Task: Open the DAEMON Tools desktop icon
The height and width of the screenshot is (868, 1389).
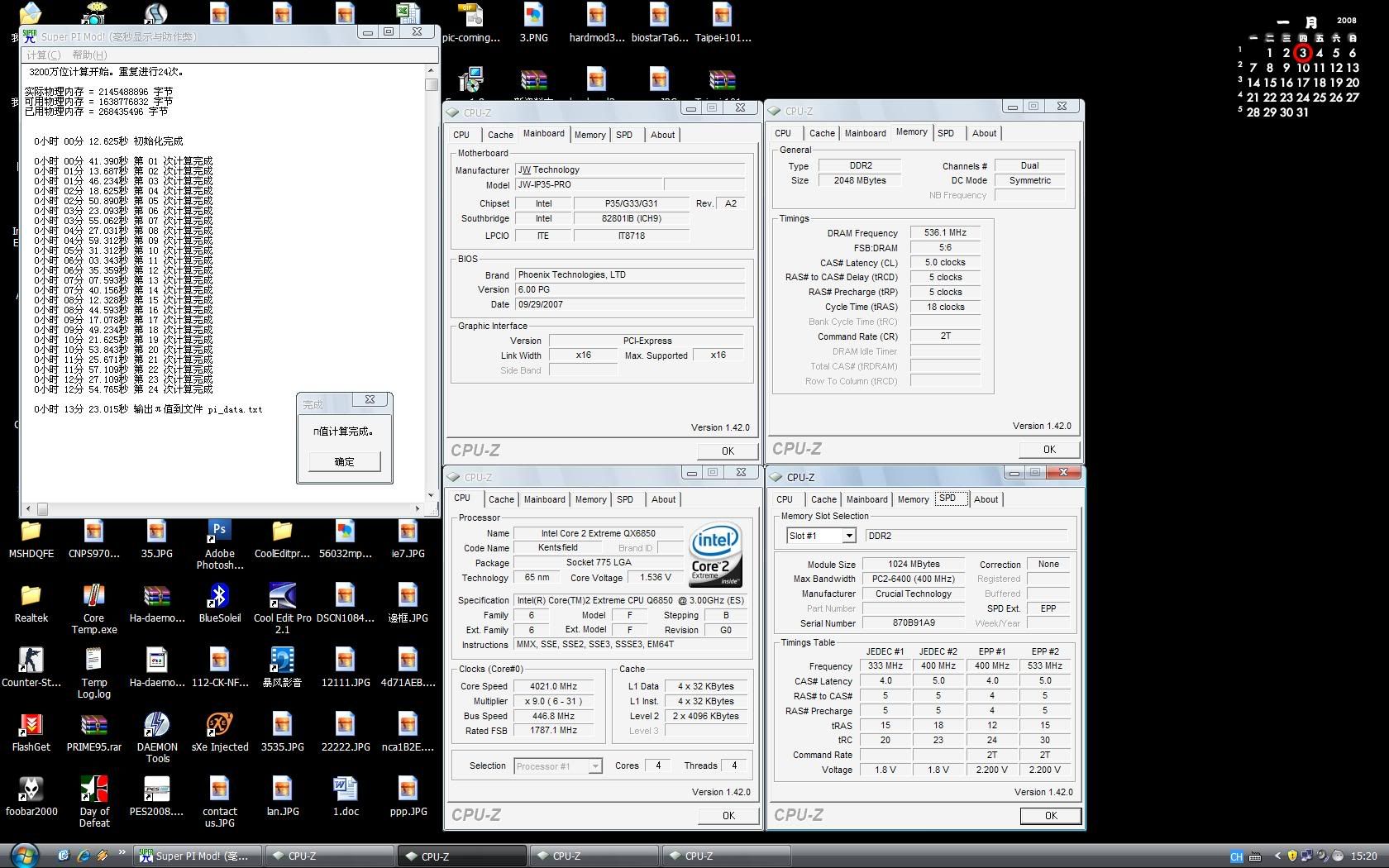Action: 157,737
